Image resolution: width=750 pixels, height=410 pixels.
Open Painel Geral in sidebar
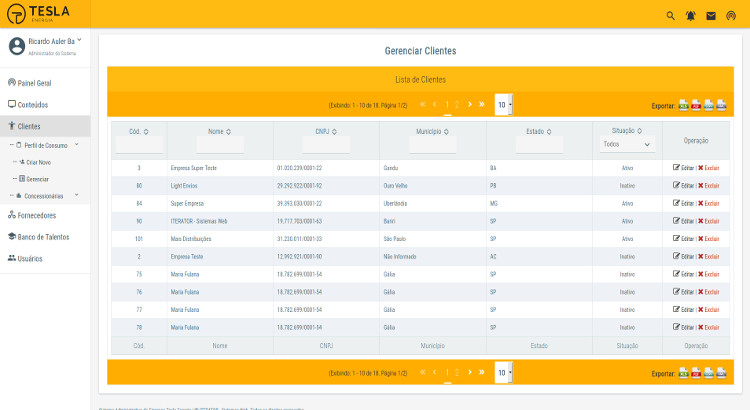pos(30,83)
